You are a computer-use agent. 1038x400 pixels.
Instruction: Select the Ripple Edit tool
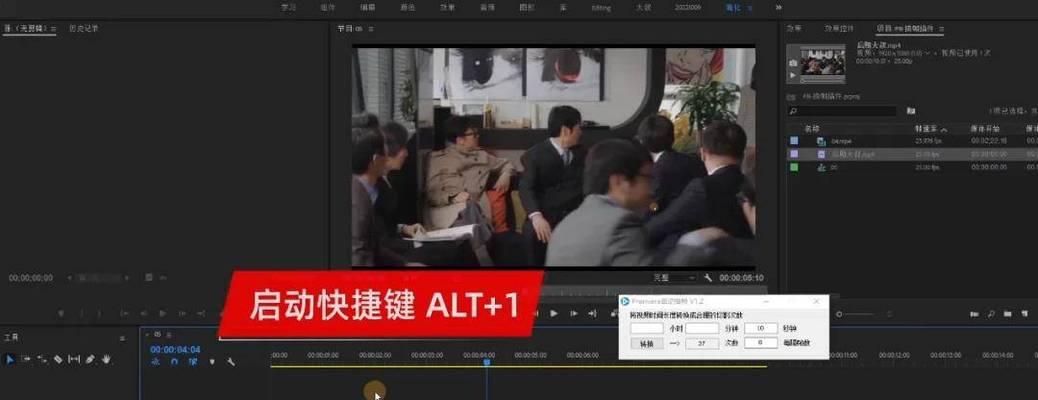coord(42,359)
